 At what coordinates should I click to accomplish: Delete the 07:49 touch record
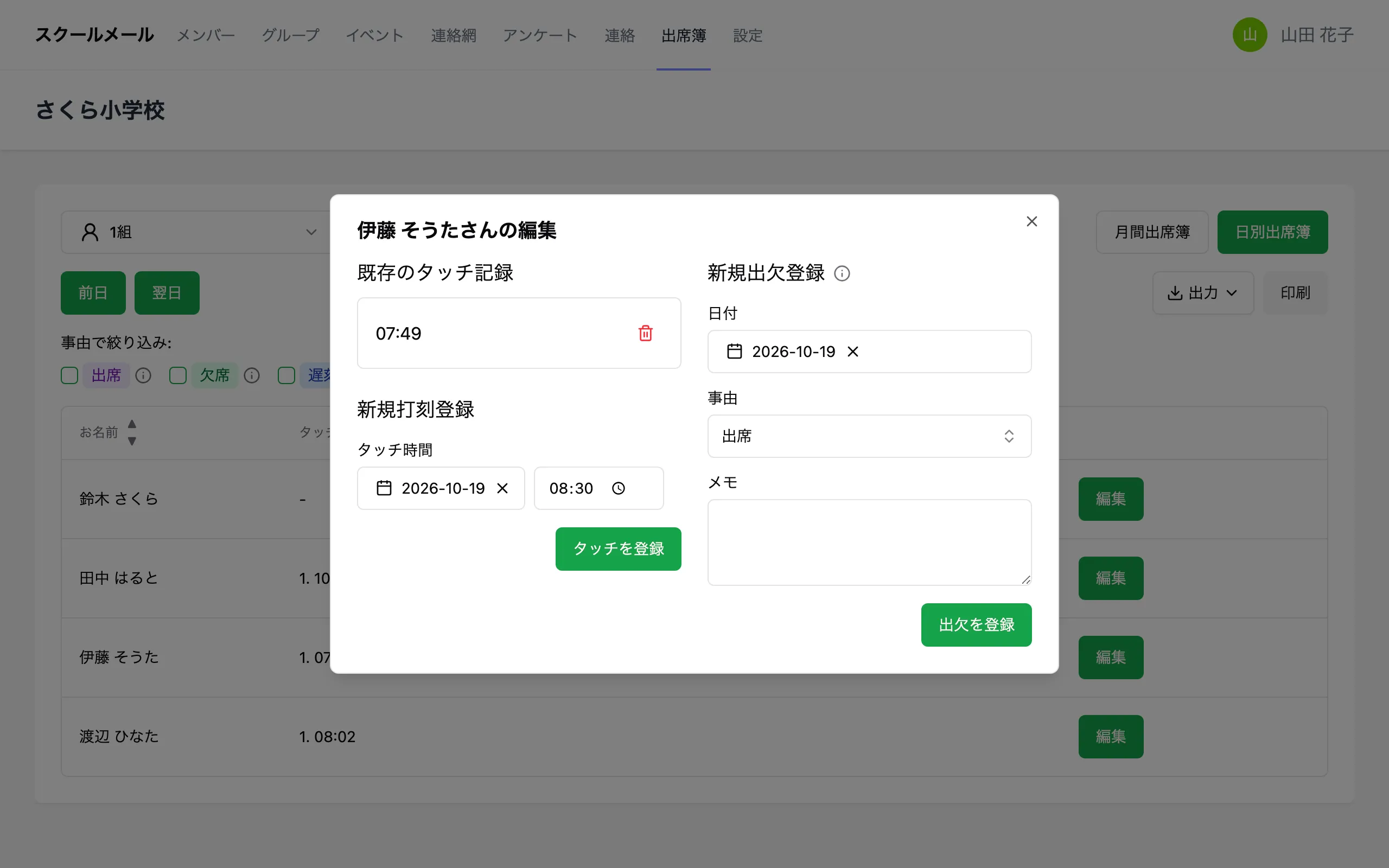tap(645, 333)
